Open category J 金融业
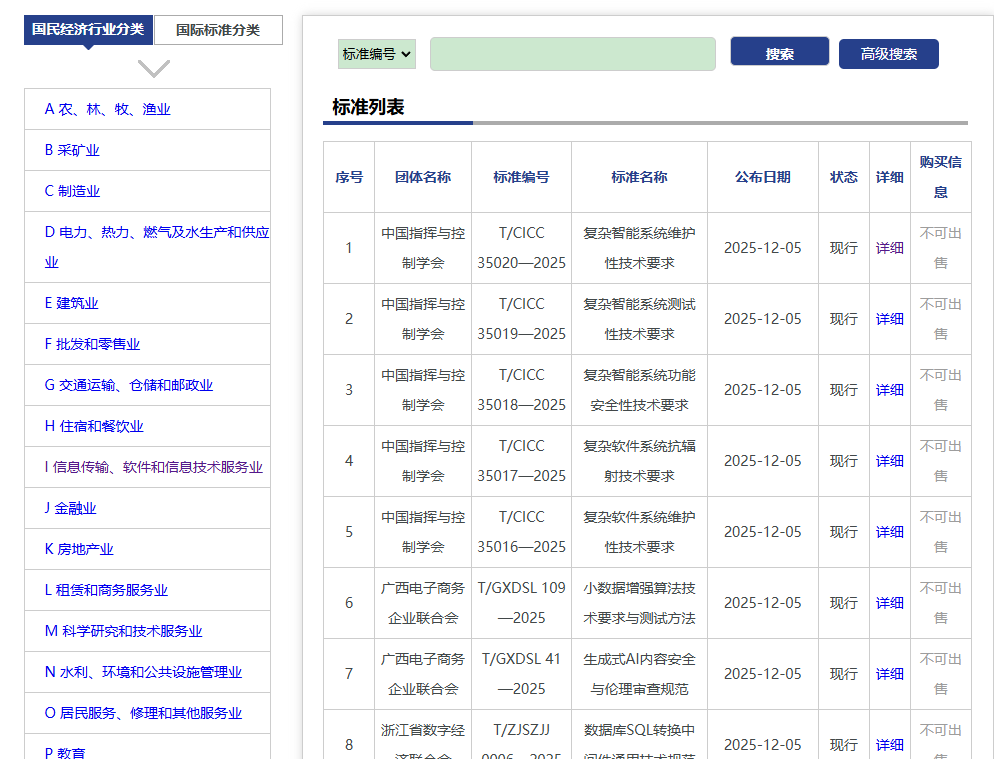This screenshot has height=759, width=994. [x=70, y=508]
